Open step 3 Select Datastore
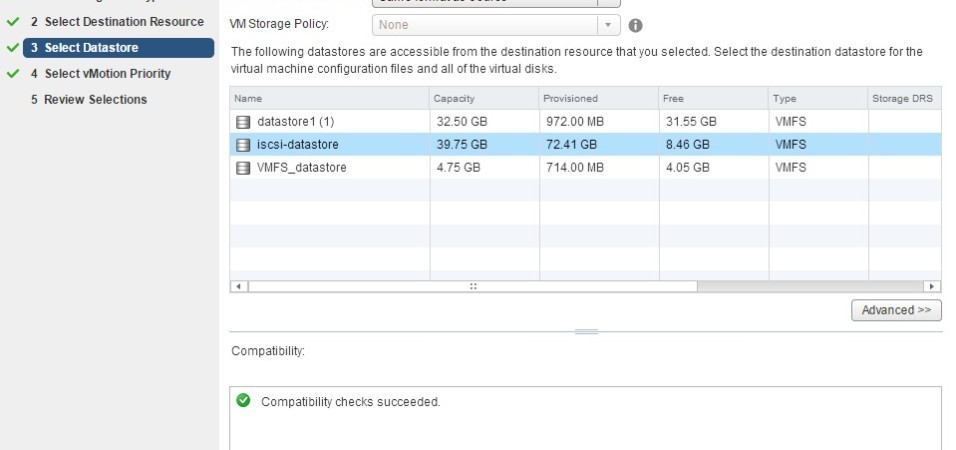Image resolution: width=956 pixels, height=450 pixels. pos(118,48)
